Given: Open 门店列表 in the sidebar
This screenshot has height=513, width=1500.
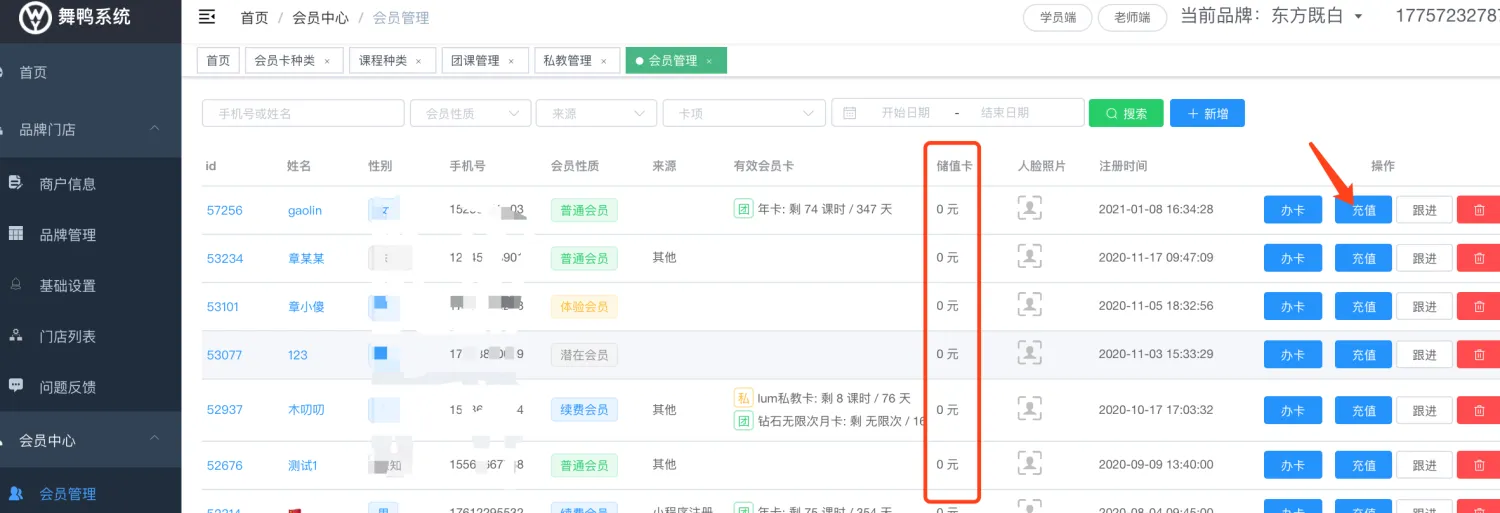Looking at the screenshot, I should tap(67, 337).
